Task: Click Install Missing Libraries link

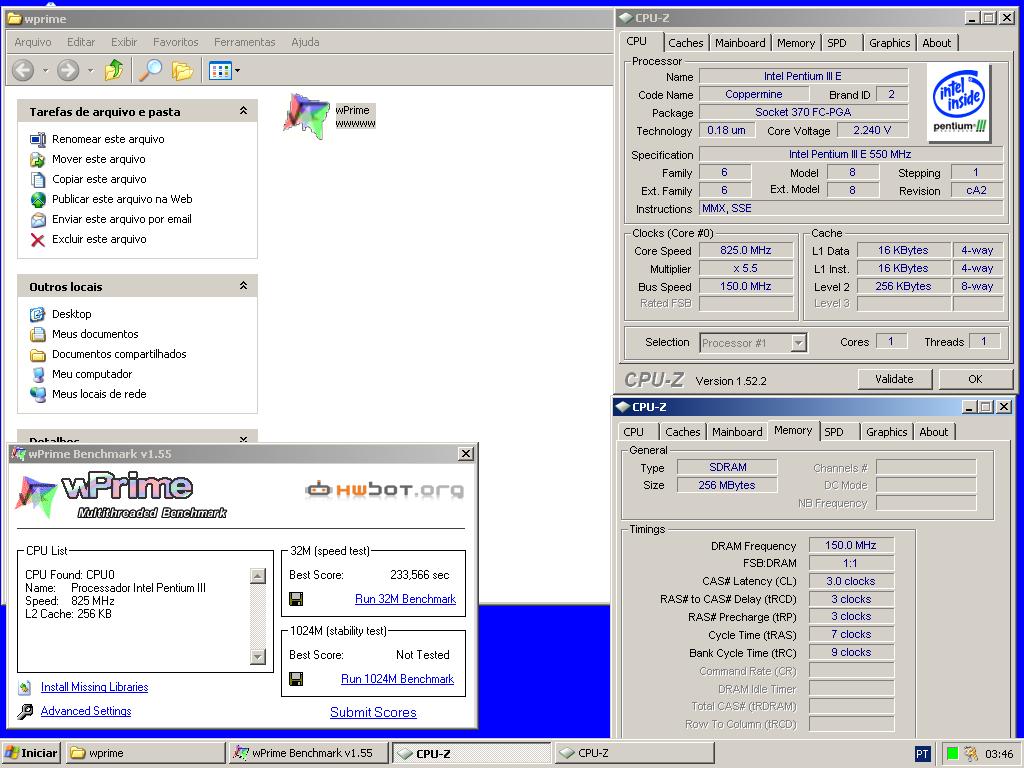Action: 95,687
